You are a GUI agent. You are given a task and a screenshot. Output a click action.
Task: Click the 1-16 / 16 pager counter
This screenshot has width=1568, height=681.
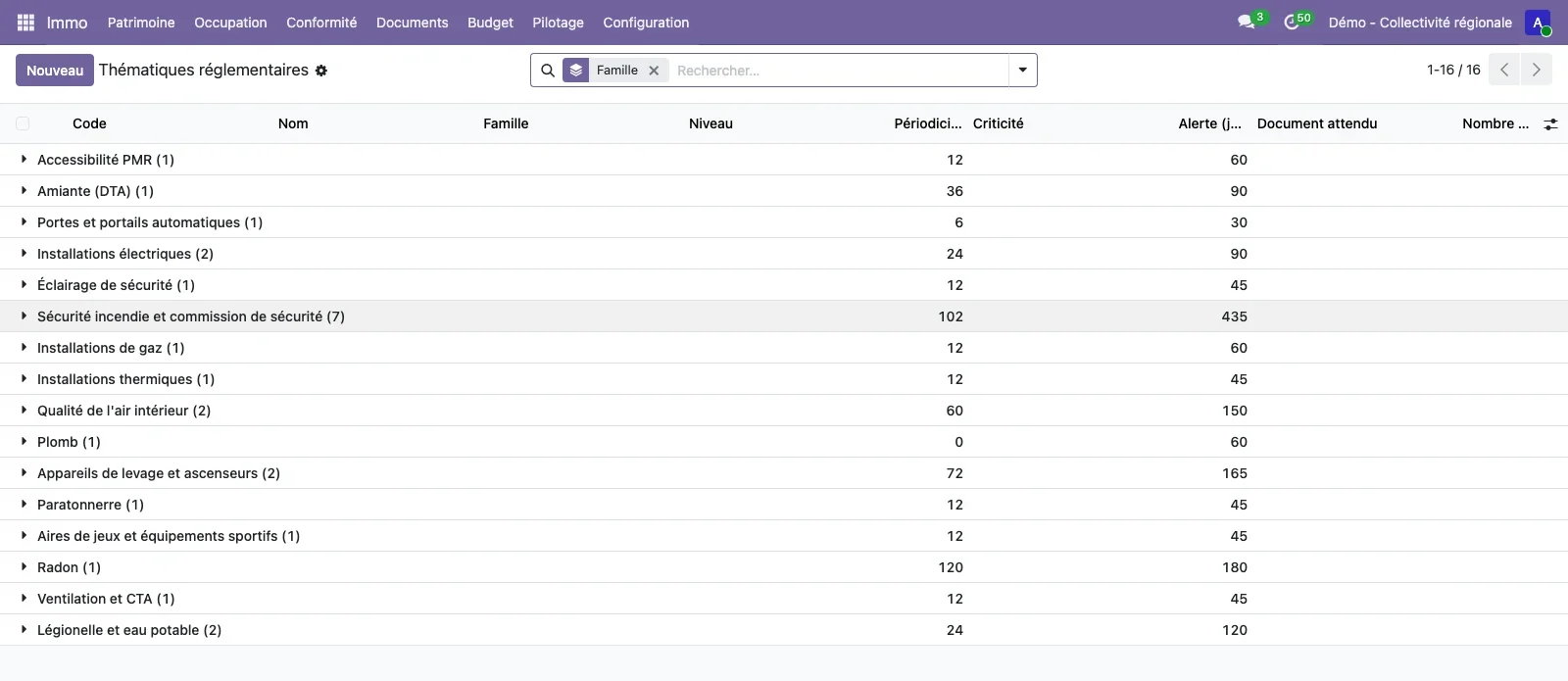pyautogui.click(x=1453, y=70)
